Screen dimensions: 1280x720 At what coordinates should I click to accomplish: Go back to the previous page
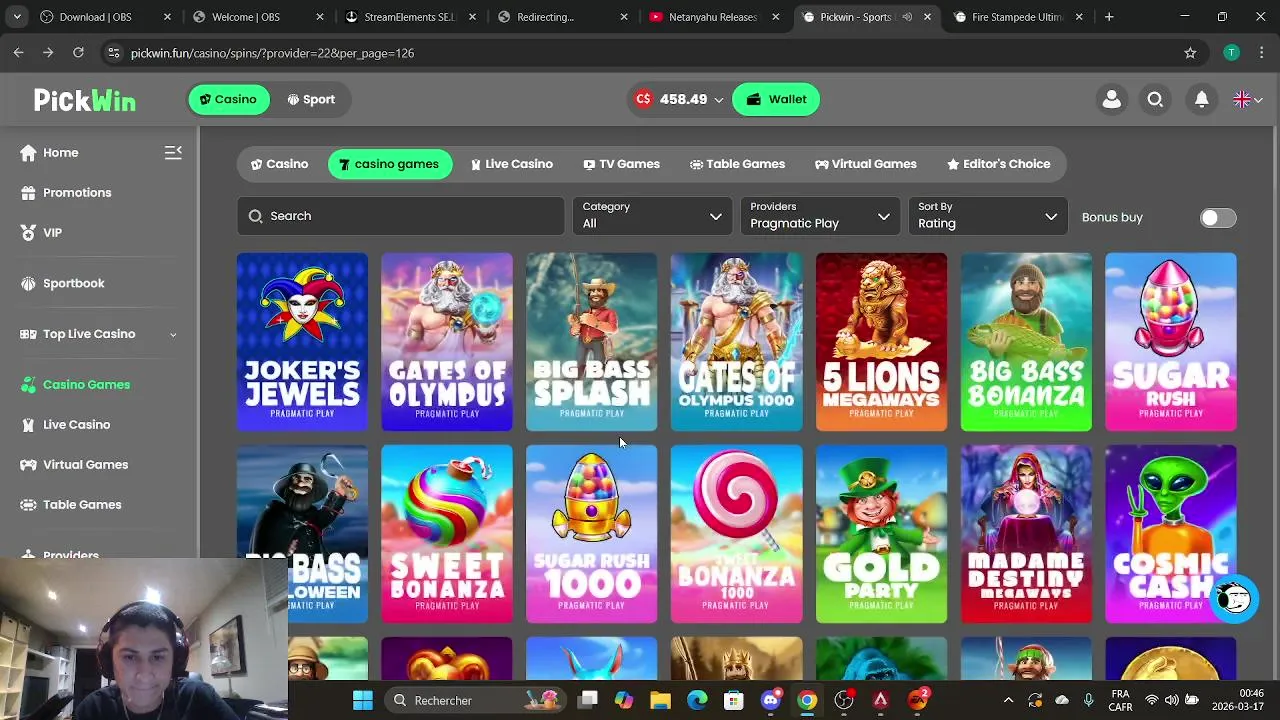(19, 53)
